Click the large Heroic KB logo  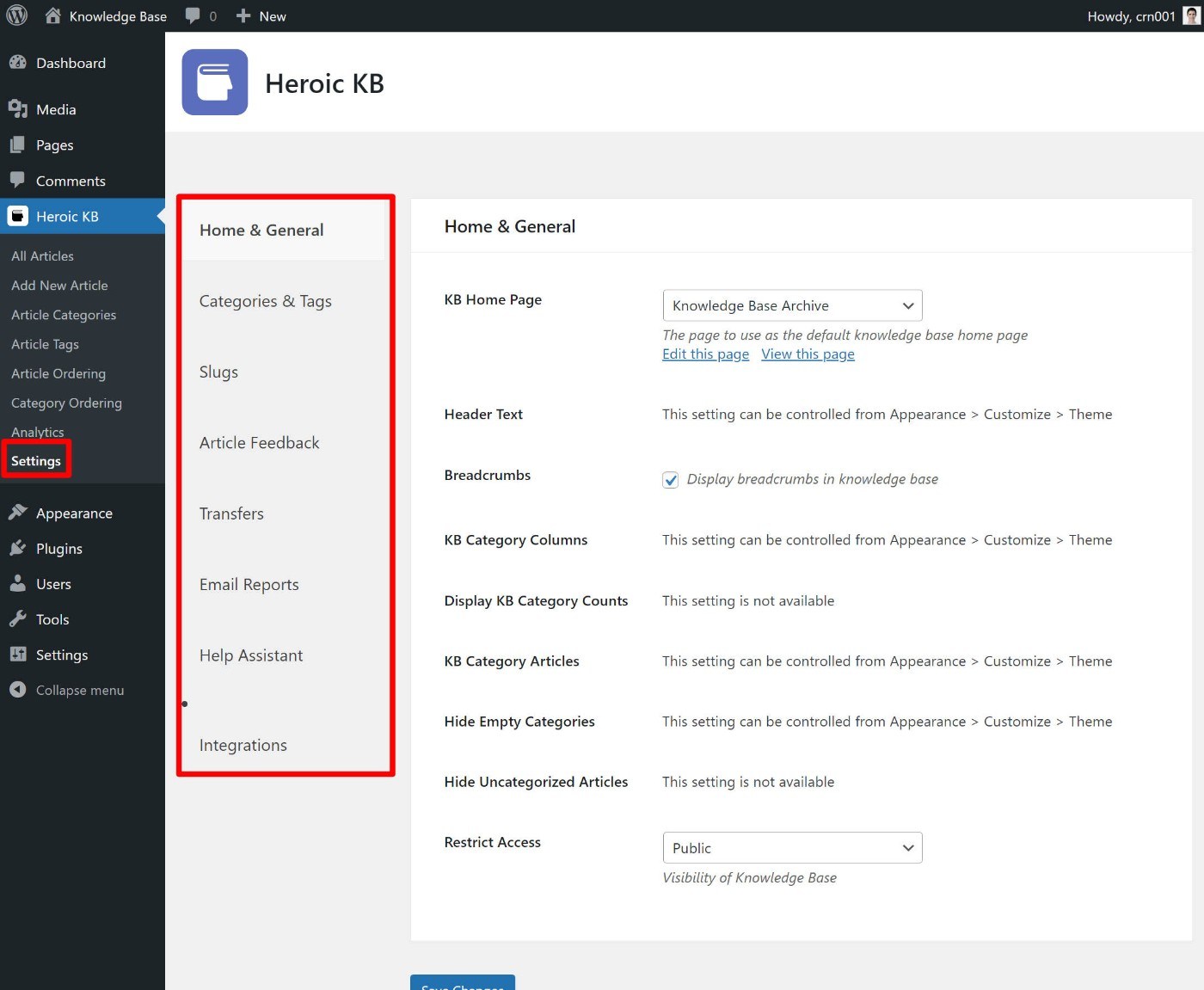pos(215,83)
